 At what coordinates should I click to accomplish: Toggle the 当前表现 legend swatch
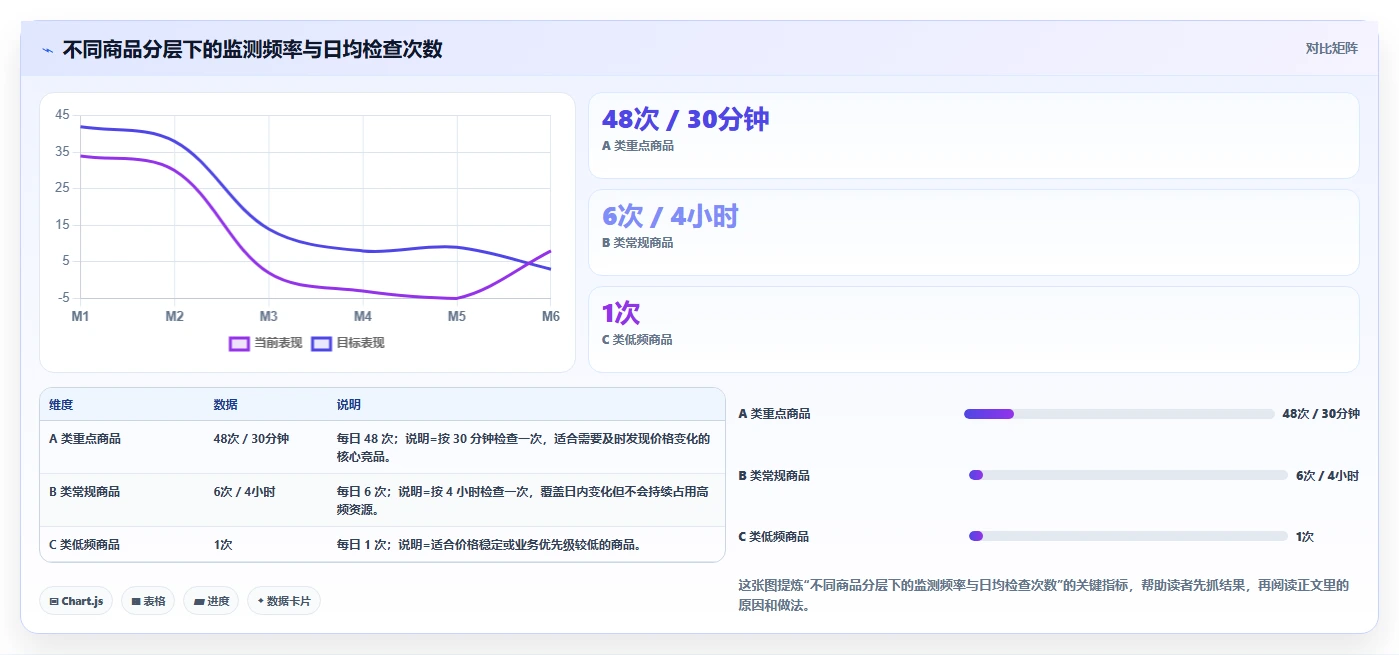point(239,343)
